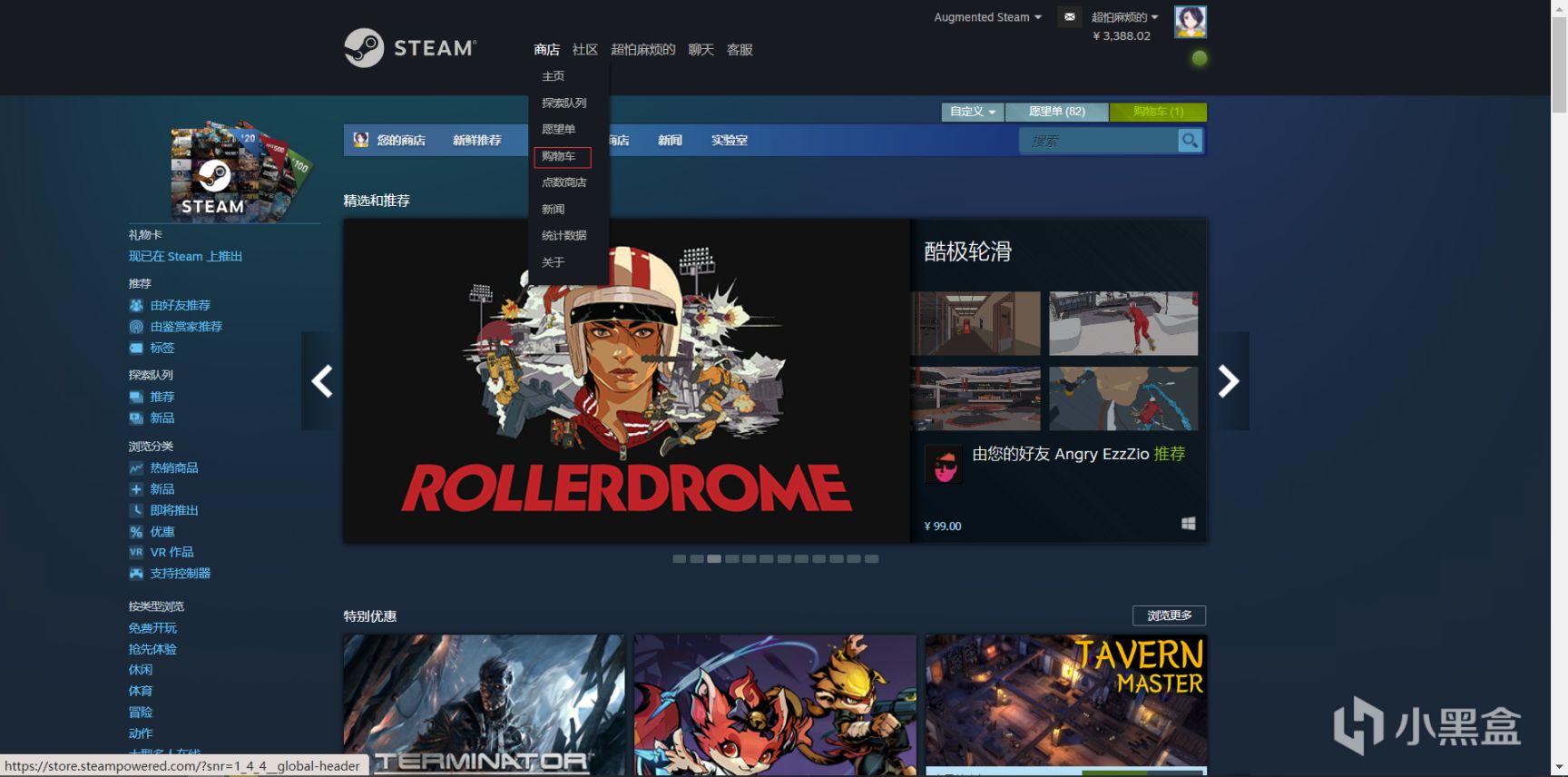Open the 商店 header menu

(547, 50)
